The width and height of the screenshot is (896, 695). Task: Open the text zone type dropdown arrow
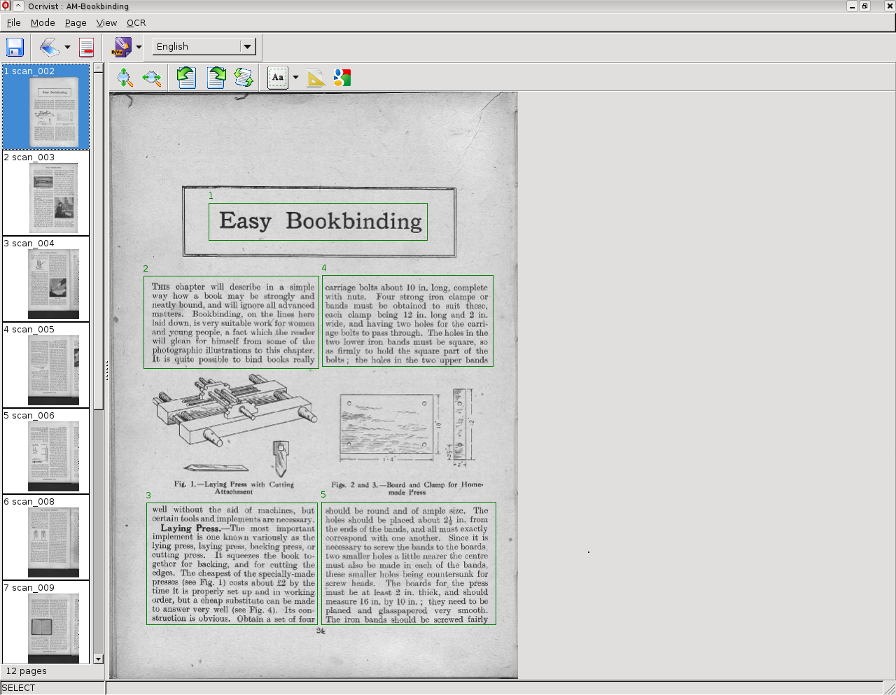pos(296,78)
